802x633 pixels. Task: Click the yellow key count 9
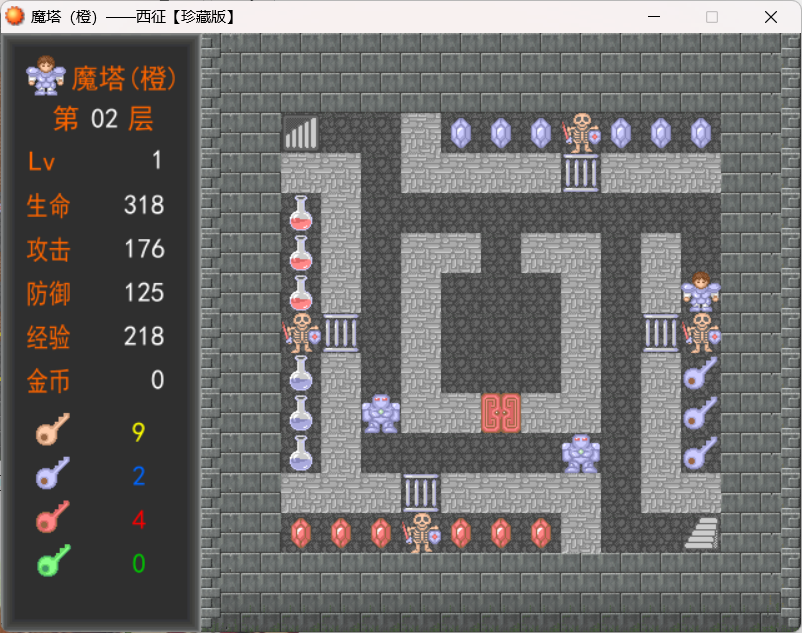pyautogui.click(x=138, y=432)
